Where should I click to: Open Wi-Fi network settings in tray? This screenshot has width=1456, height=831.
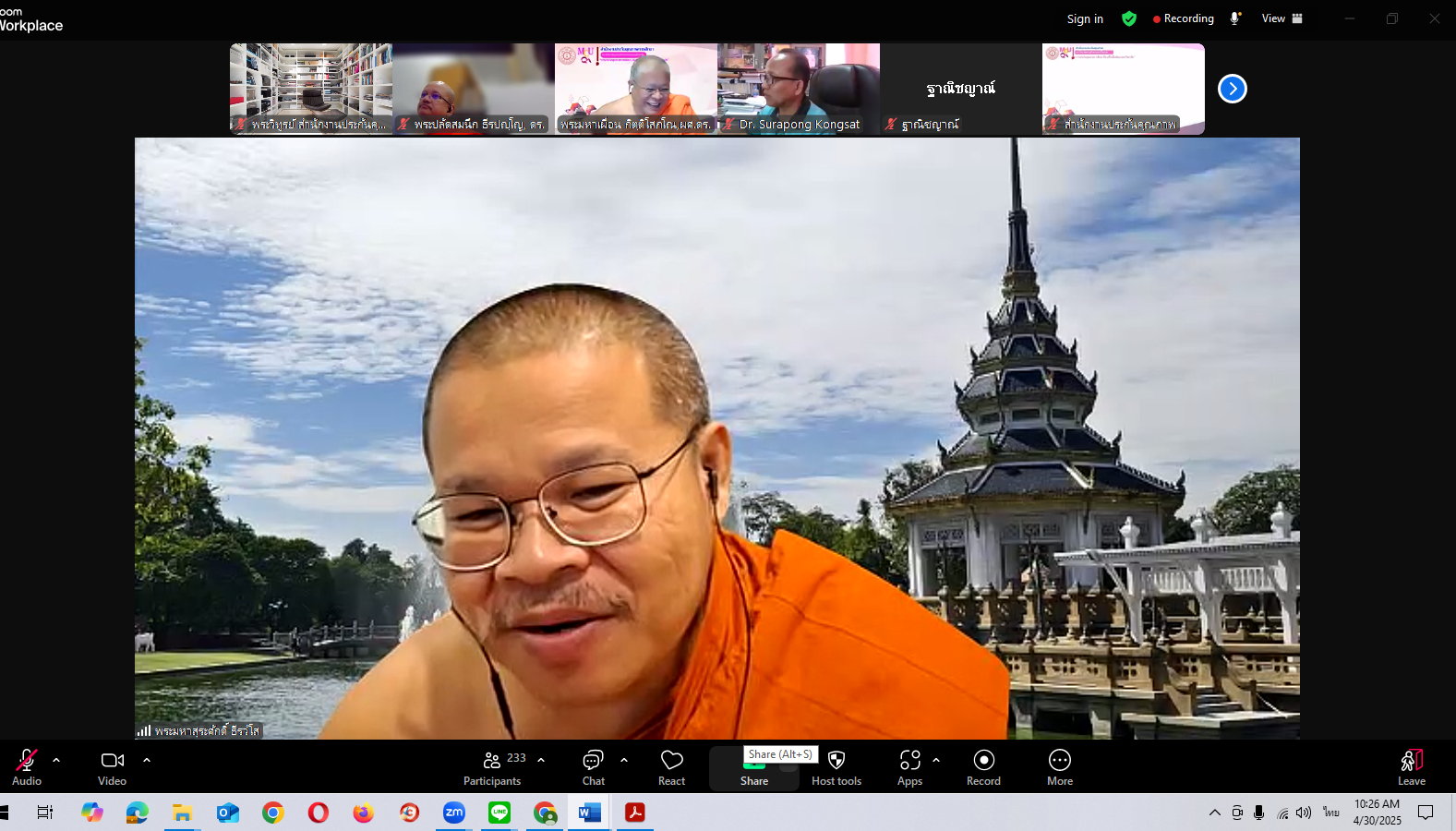coord(1282,813)
